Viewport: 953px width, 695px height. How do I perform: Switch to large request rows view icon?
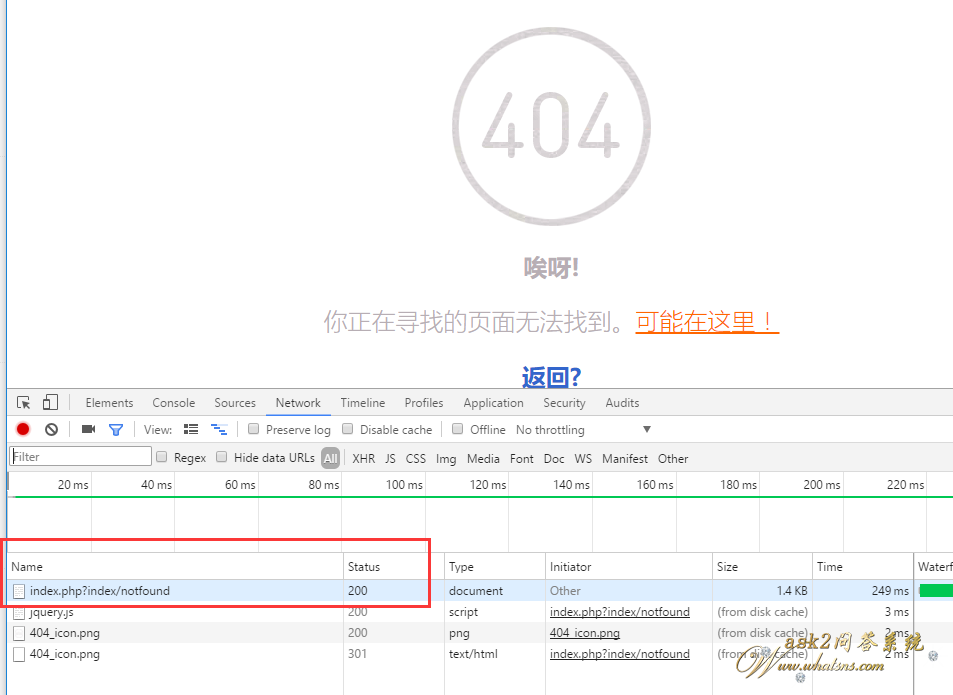pyautogui.click(x=191, y=430)
